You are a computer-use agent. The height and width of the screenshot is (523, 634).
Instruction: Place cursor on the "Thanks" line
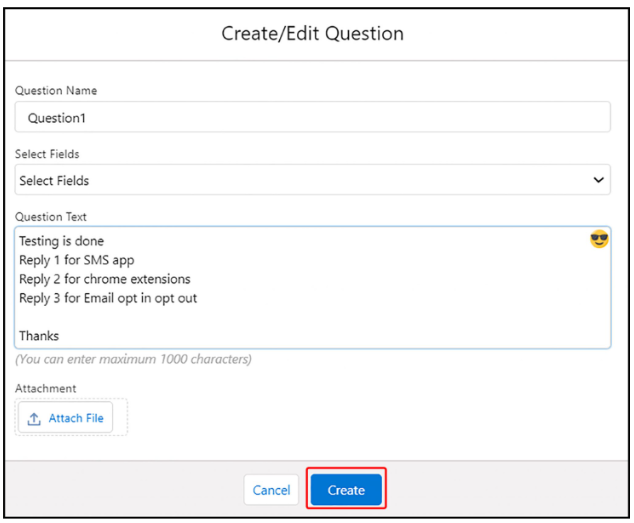[39, 336]
